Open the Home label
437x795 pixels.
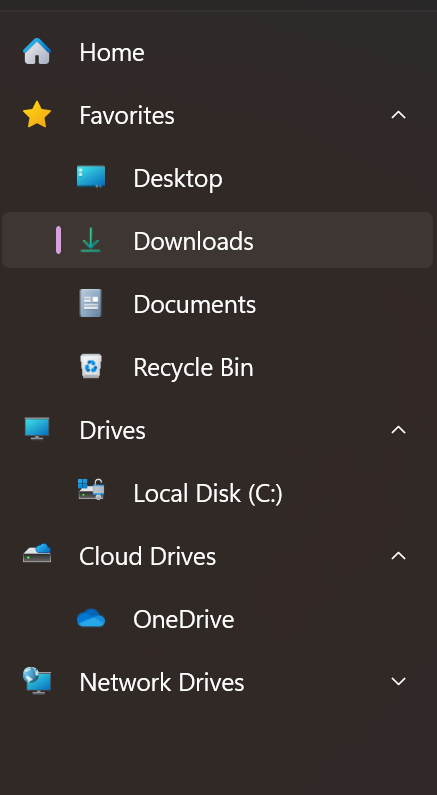pos(112,52)
